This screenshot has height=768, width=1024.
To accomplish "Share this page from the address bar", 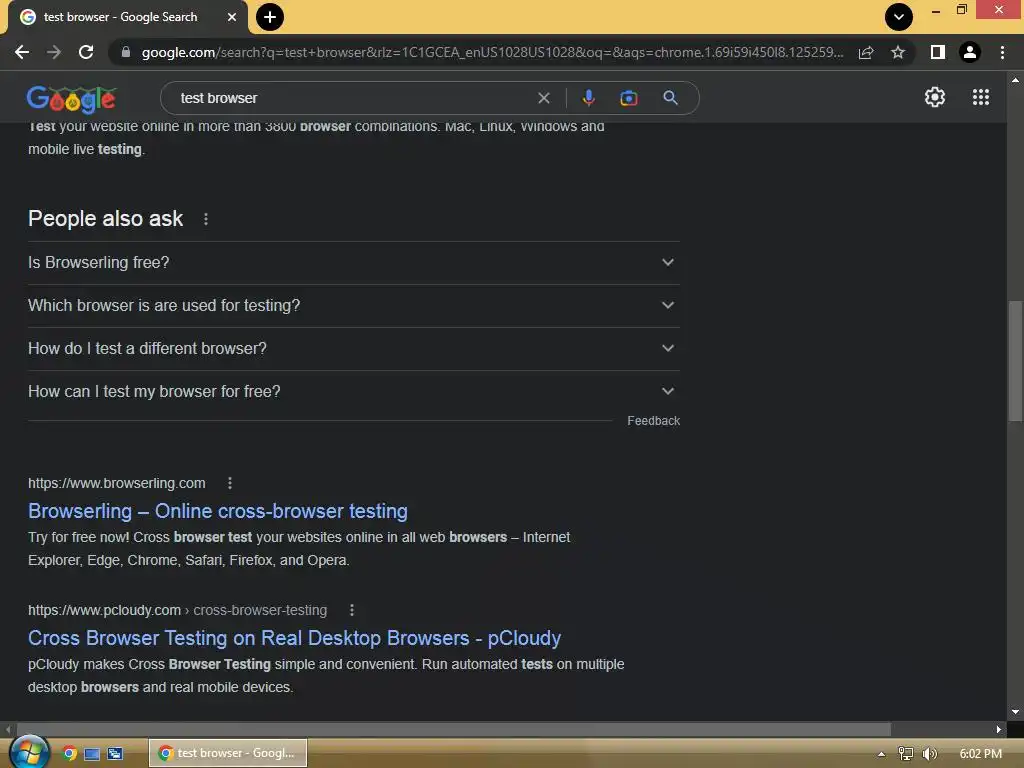I will (x=866, y=52).
